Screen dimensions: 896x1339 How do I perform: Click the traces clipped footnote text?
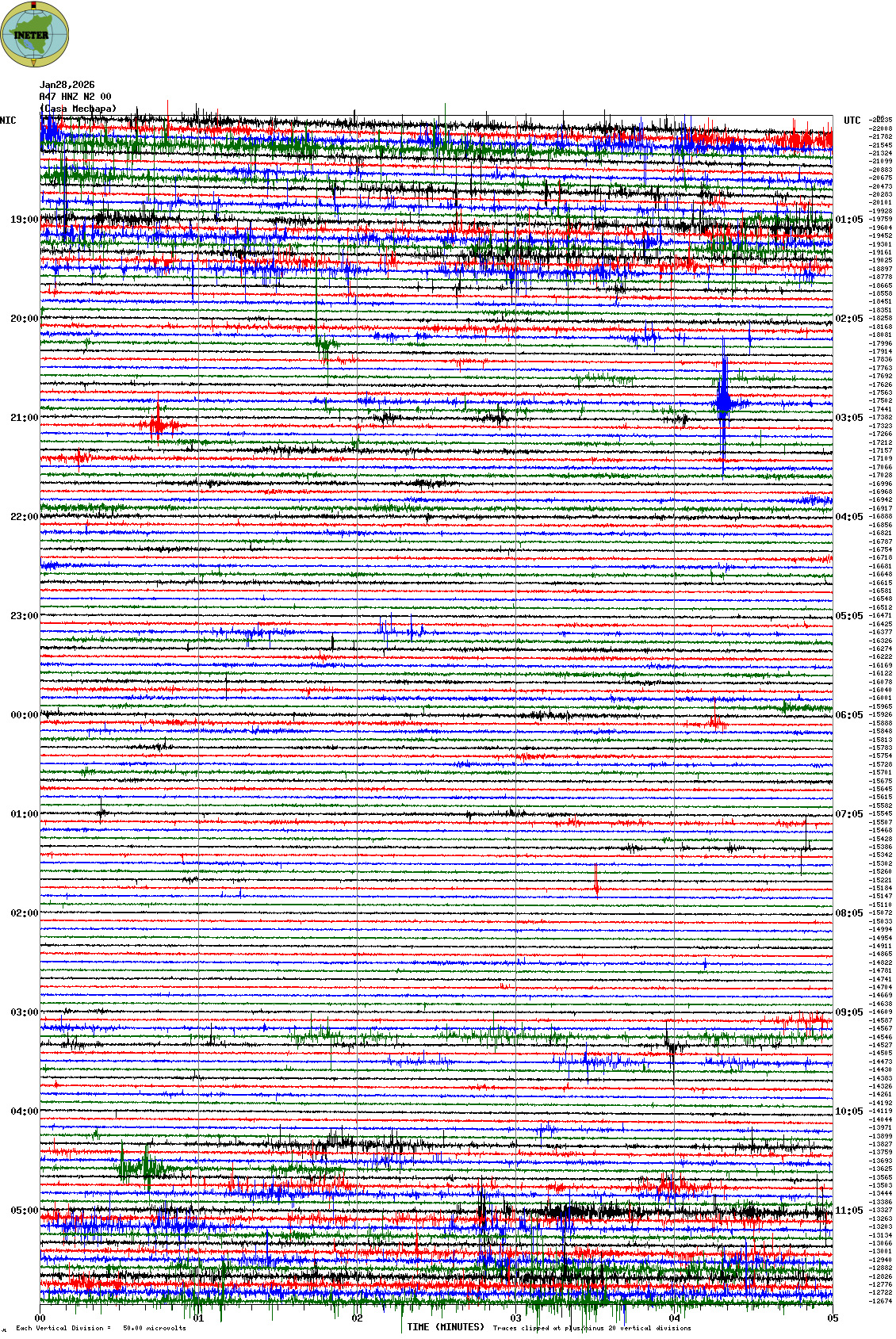tap(592, 1328)
